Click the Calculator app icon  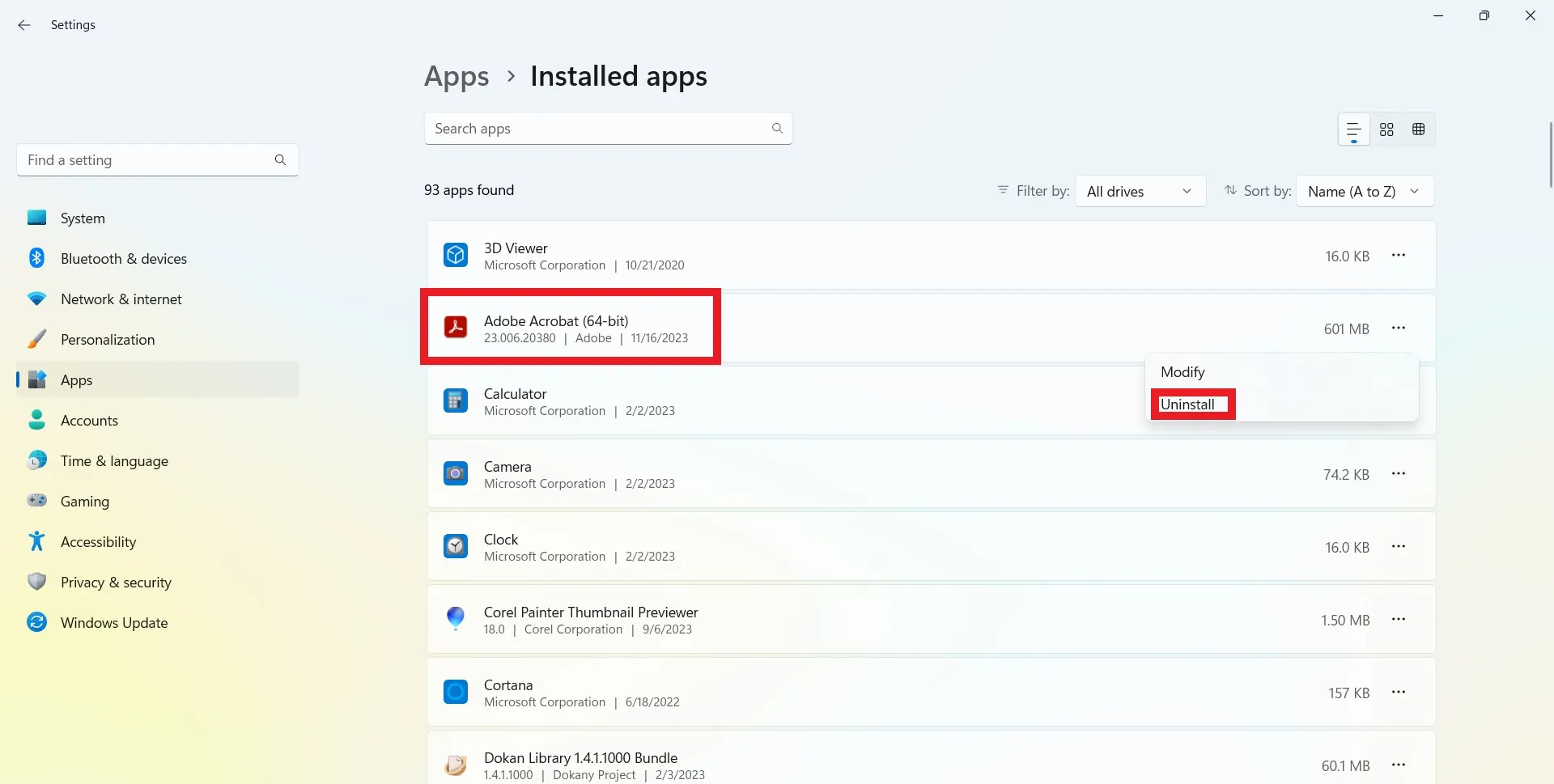click(456, 400)
